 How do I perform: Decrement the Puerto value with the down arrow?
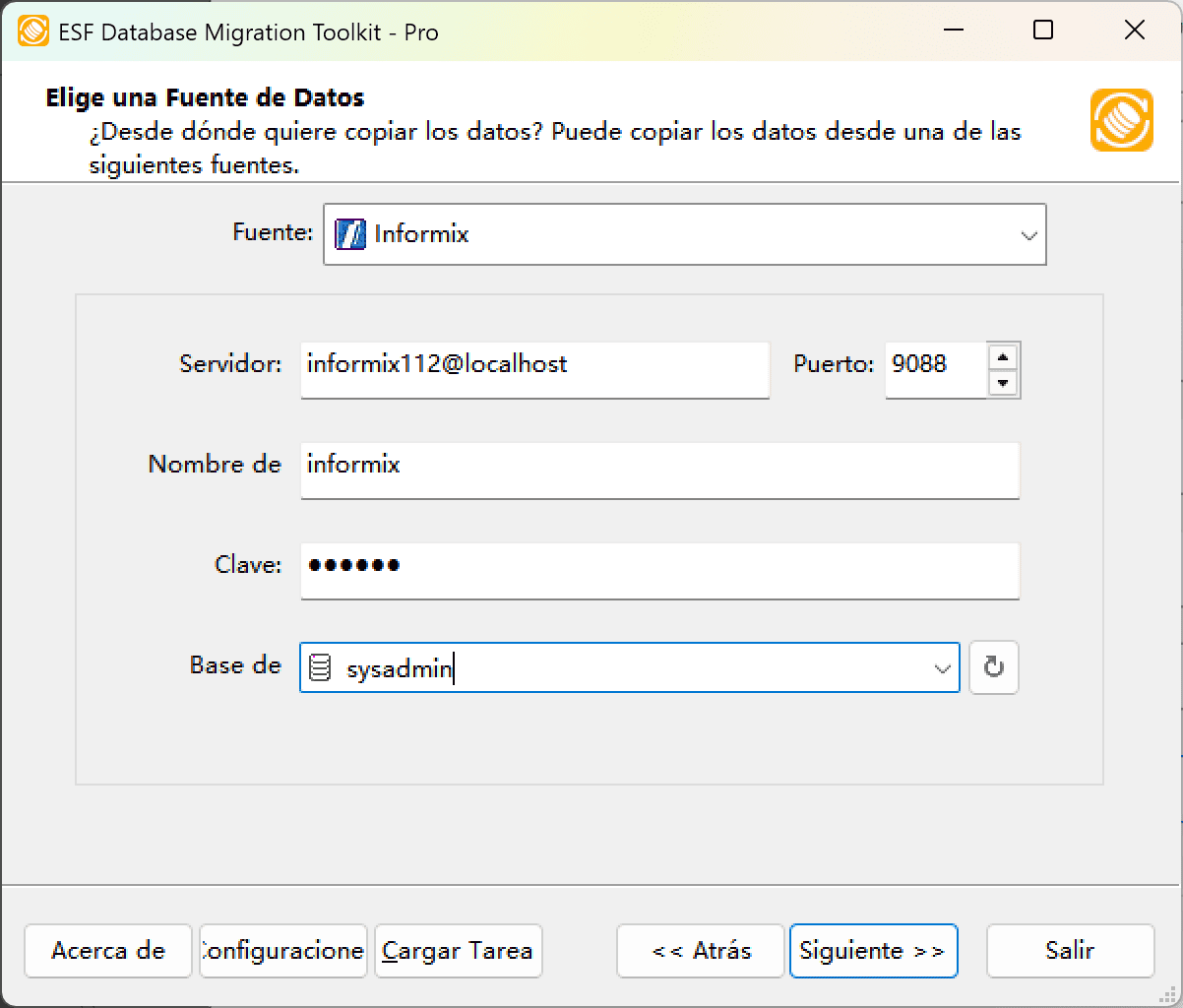(1004, 382)
